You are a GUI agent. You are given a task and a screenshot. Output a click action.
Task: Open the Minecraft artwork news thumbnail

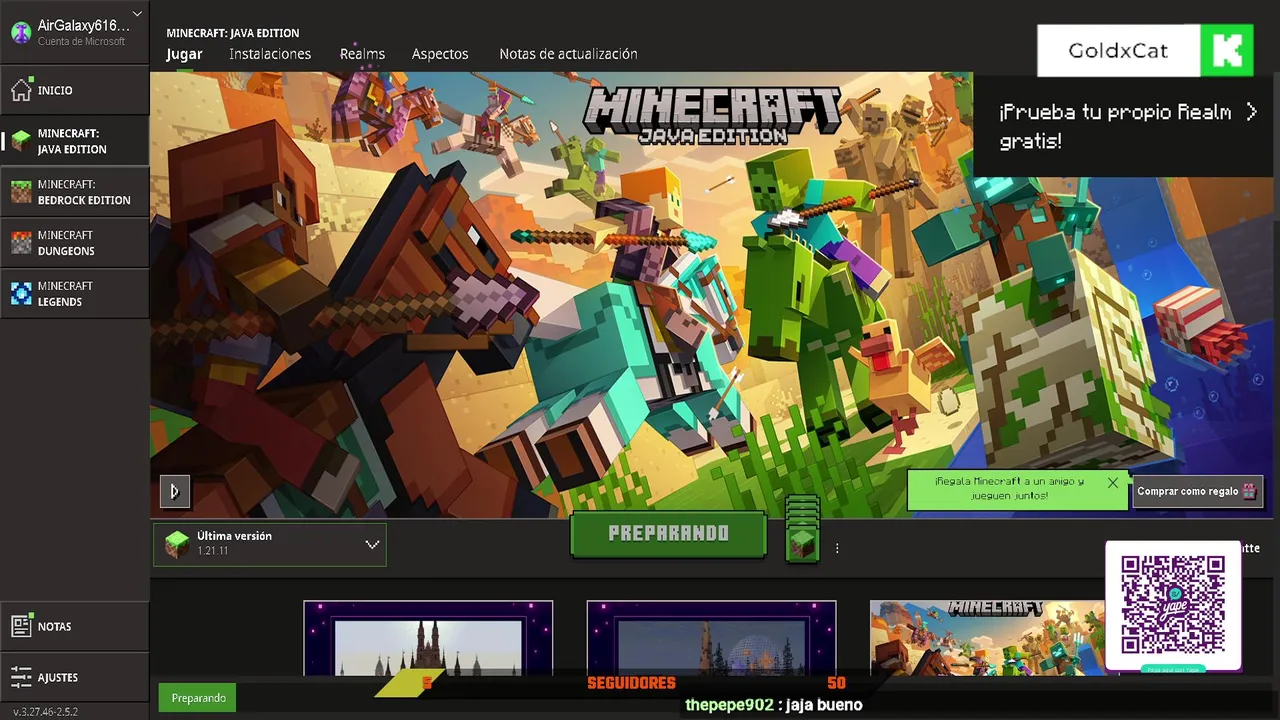click(987, 638)
